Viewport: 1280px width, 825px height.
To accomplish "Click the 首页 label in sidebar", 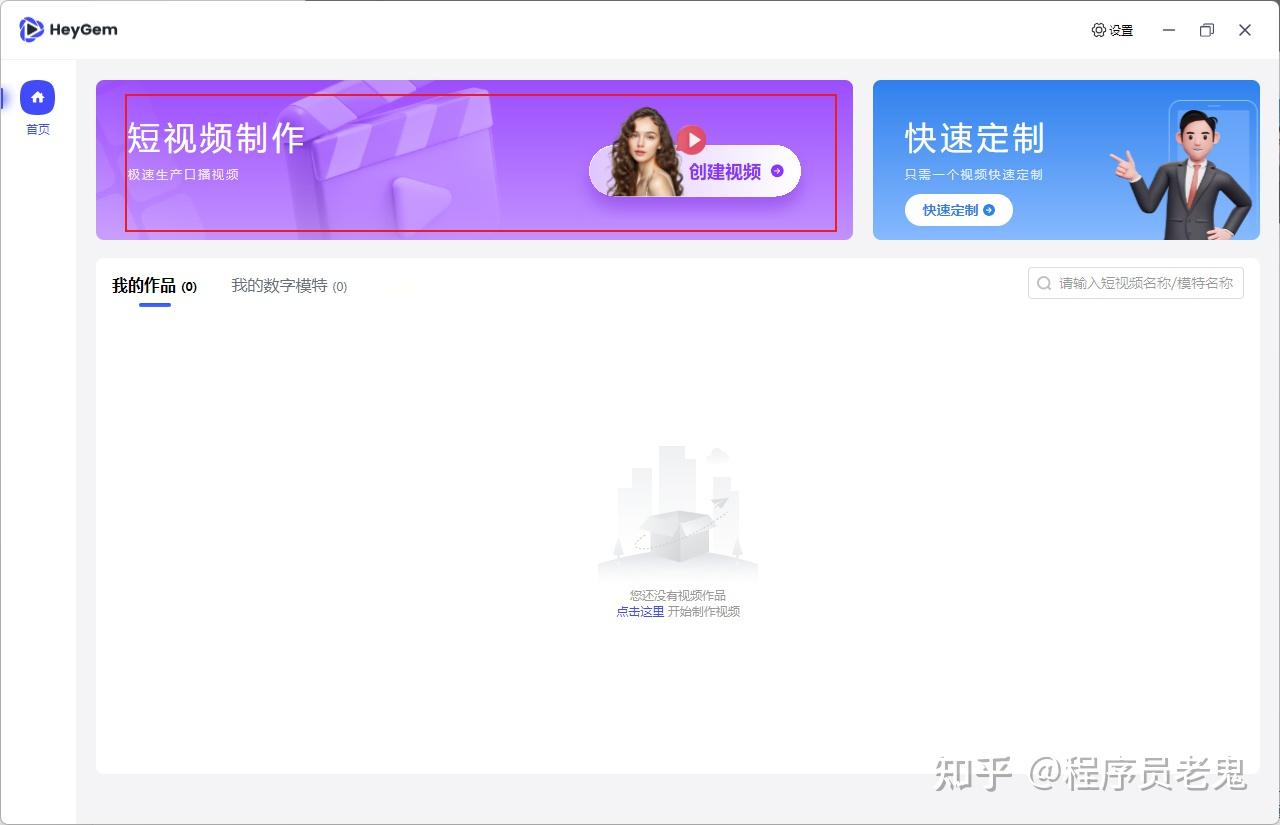I will [x=38, y=130].
